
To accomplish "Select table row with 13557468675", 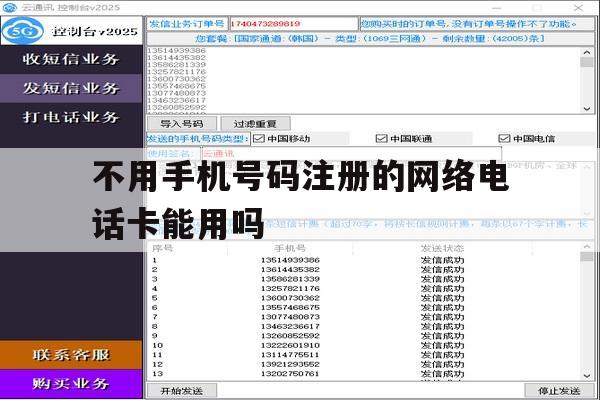I will [x=364, y=307].
